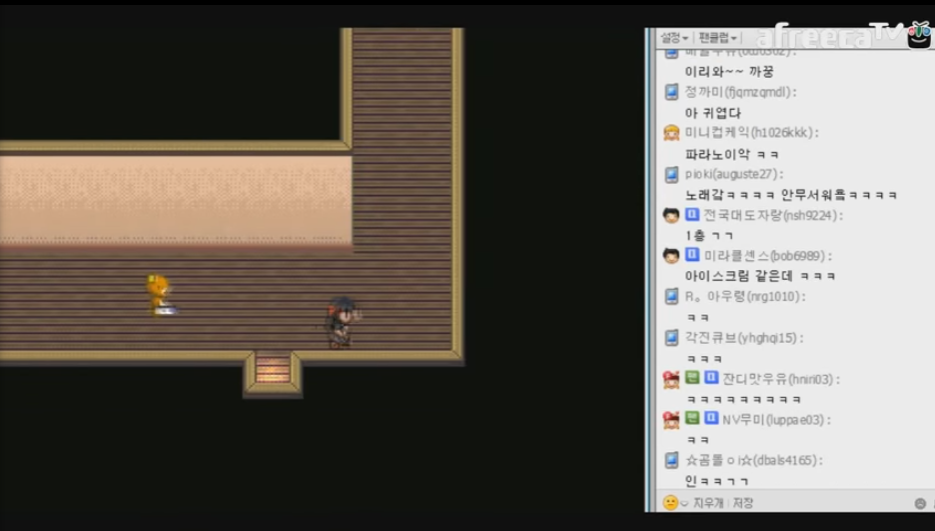Click the small round icon at chat bottom-right
Screen dimensions: 935x531
(x=920, y=503)
